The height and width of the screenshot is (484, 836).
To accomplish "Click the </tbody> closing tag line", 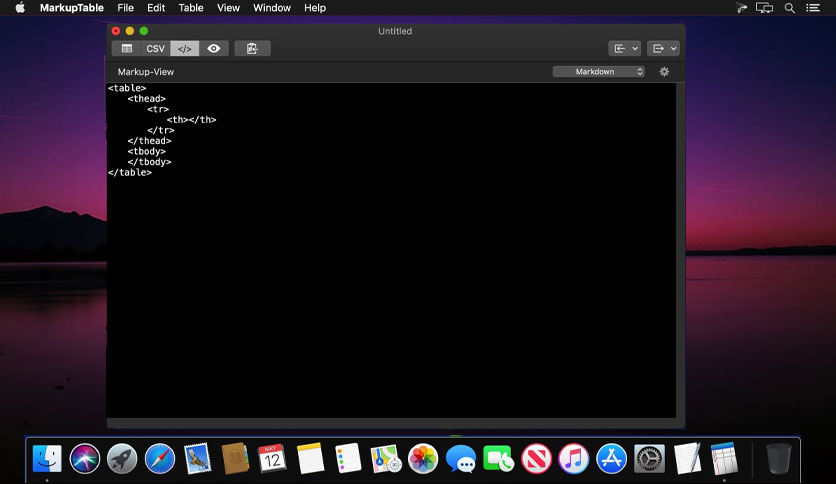I will click(x=149, y=162).
